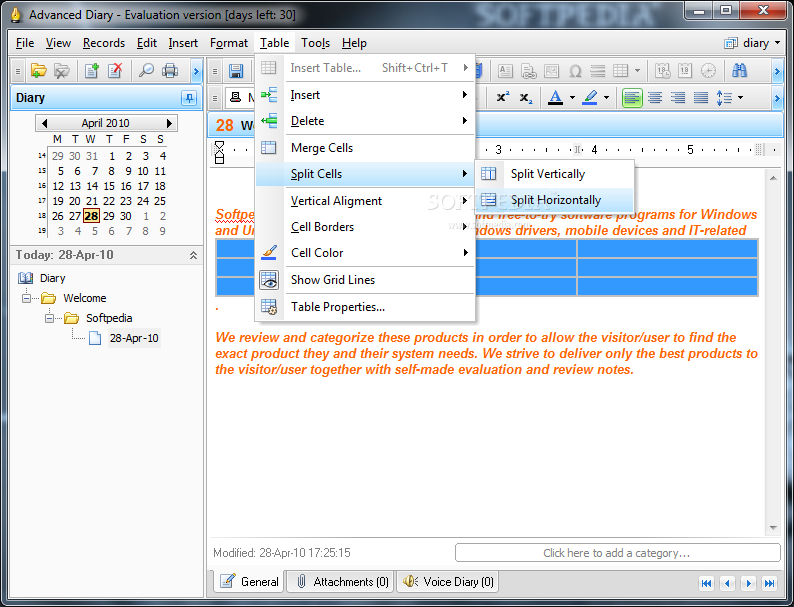
Task: Collapse the Softpedia folder node
Action: pos(49,318)
